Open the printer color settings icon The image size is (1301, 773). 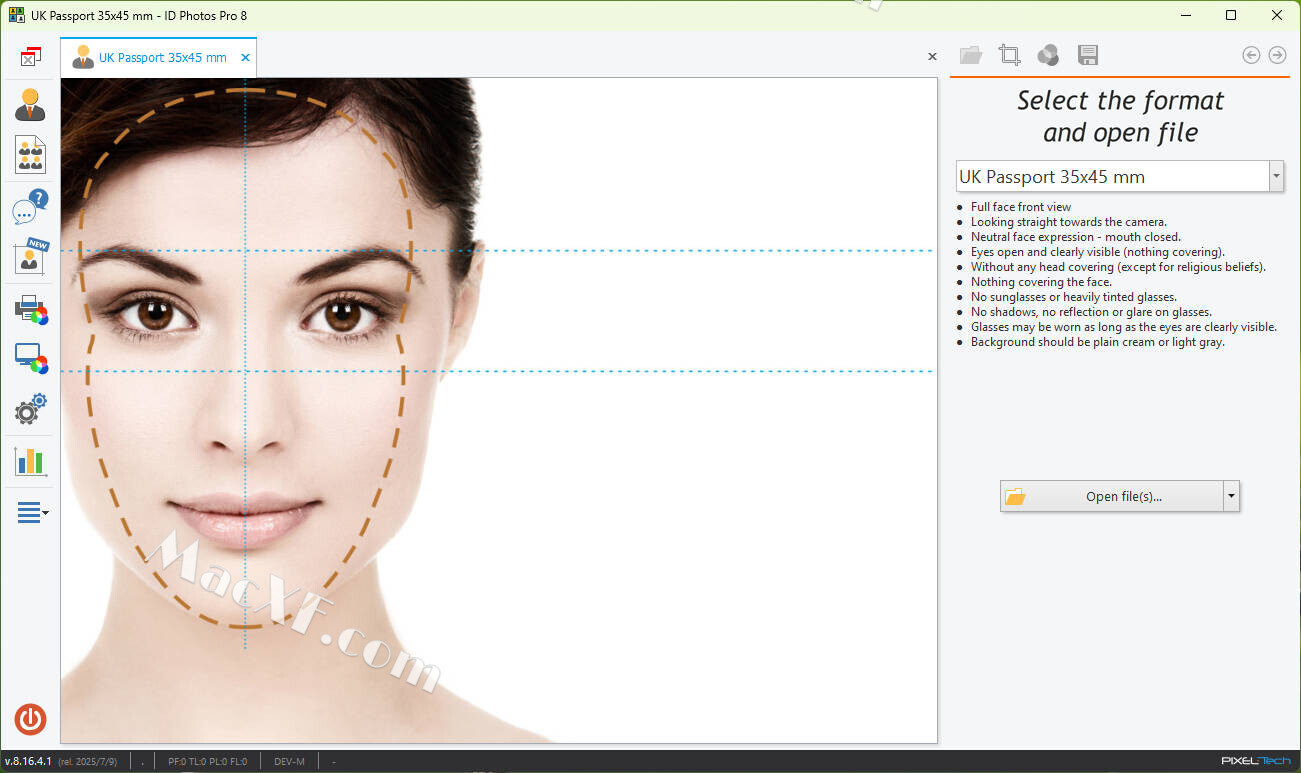31,310
